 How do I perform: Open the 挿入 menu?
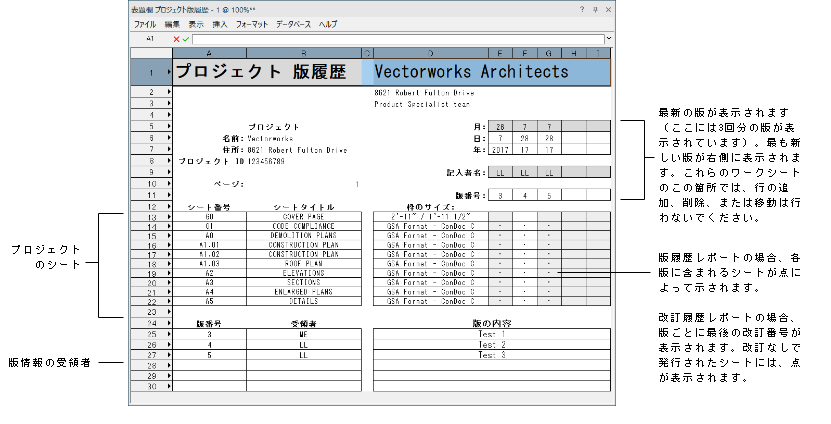click(219, 24)
